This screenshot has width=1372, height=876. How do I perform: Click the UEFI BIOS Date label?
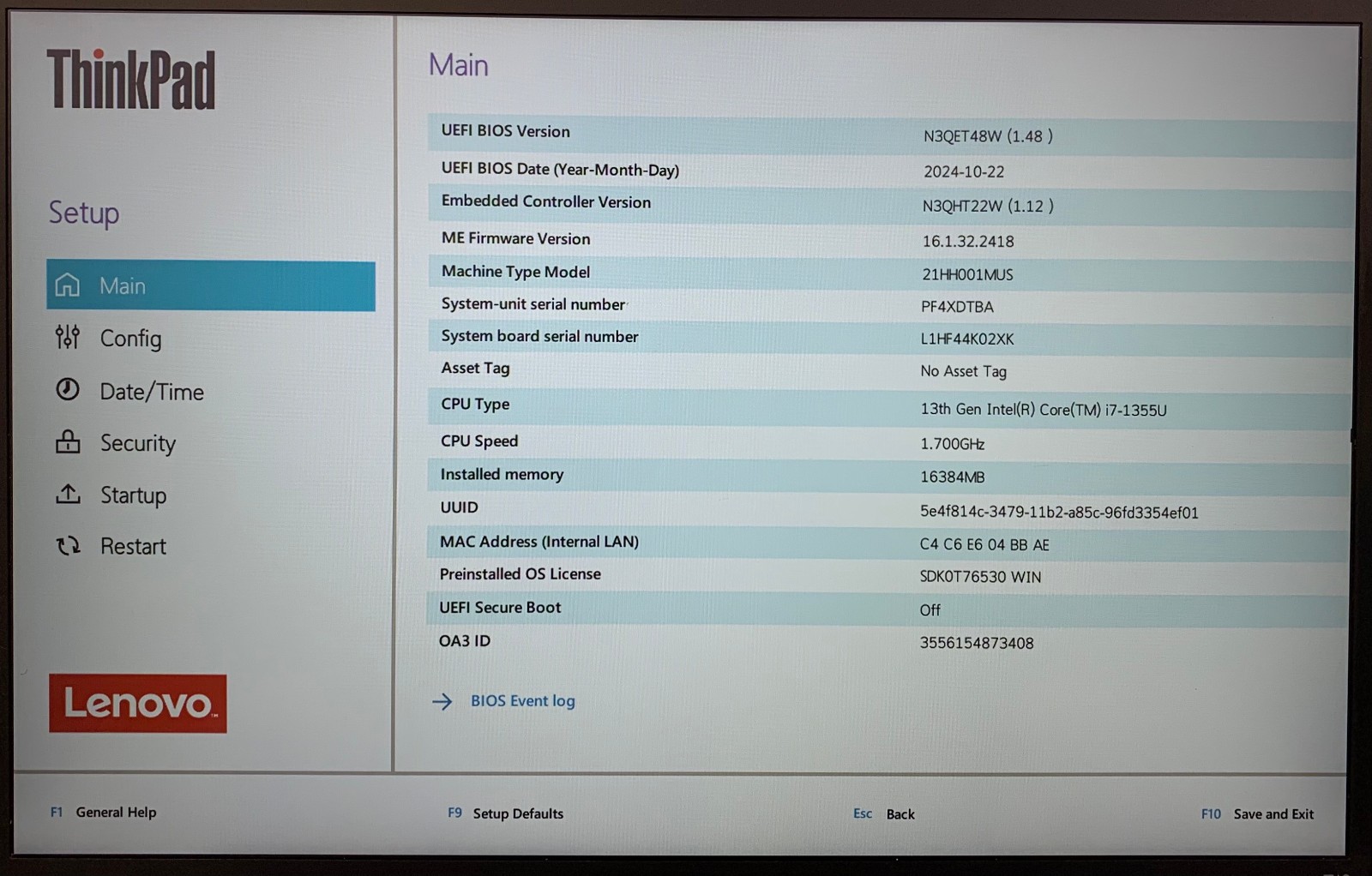pyautogui.click(x=560, y=169)
